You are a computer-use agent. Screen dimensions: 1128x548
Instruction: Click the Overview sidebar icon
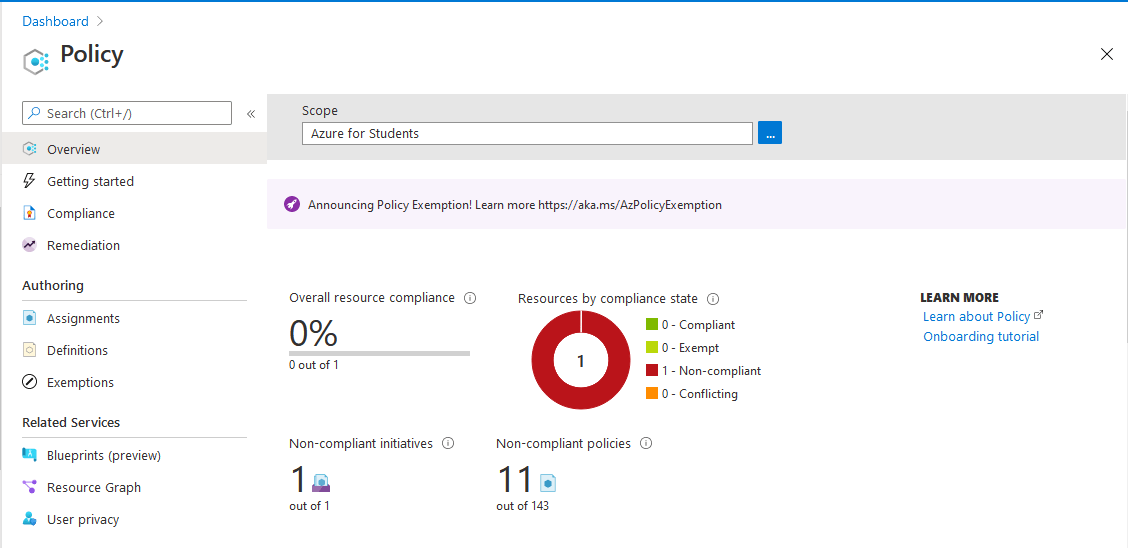[x=29, y=149]
